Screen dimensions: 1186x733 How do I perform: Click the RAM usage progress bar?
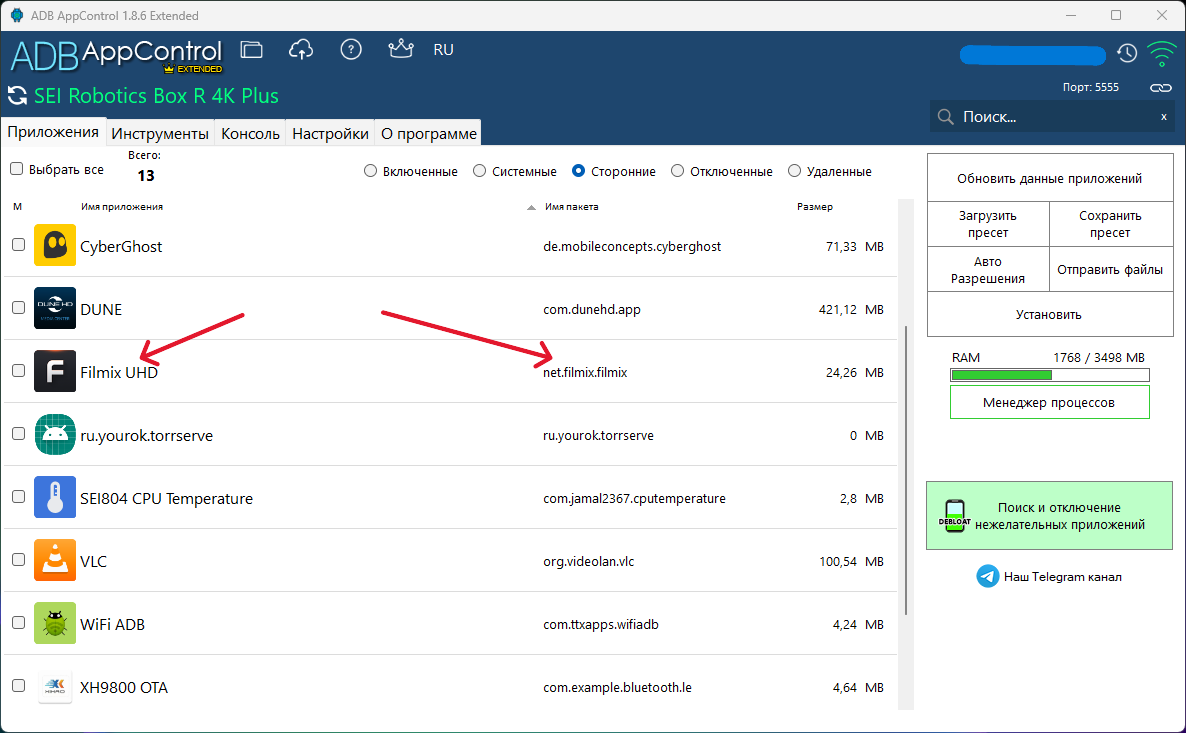1050,375
